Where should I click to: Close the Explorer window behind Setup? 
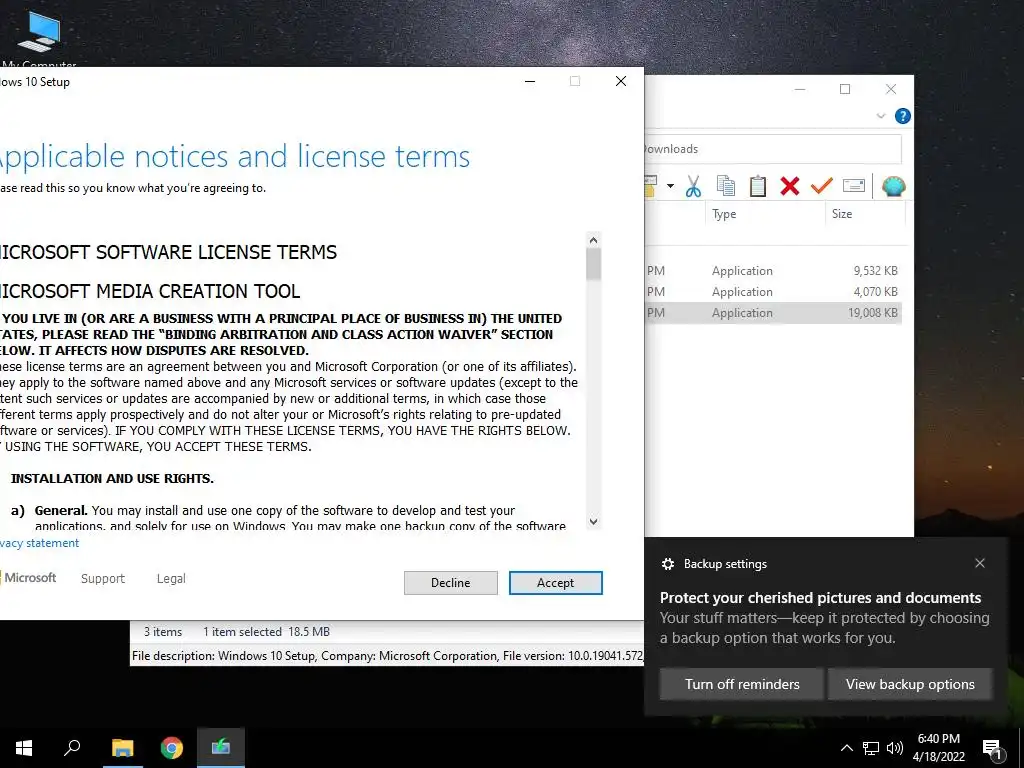tap(891, 89)
